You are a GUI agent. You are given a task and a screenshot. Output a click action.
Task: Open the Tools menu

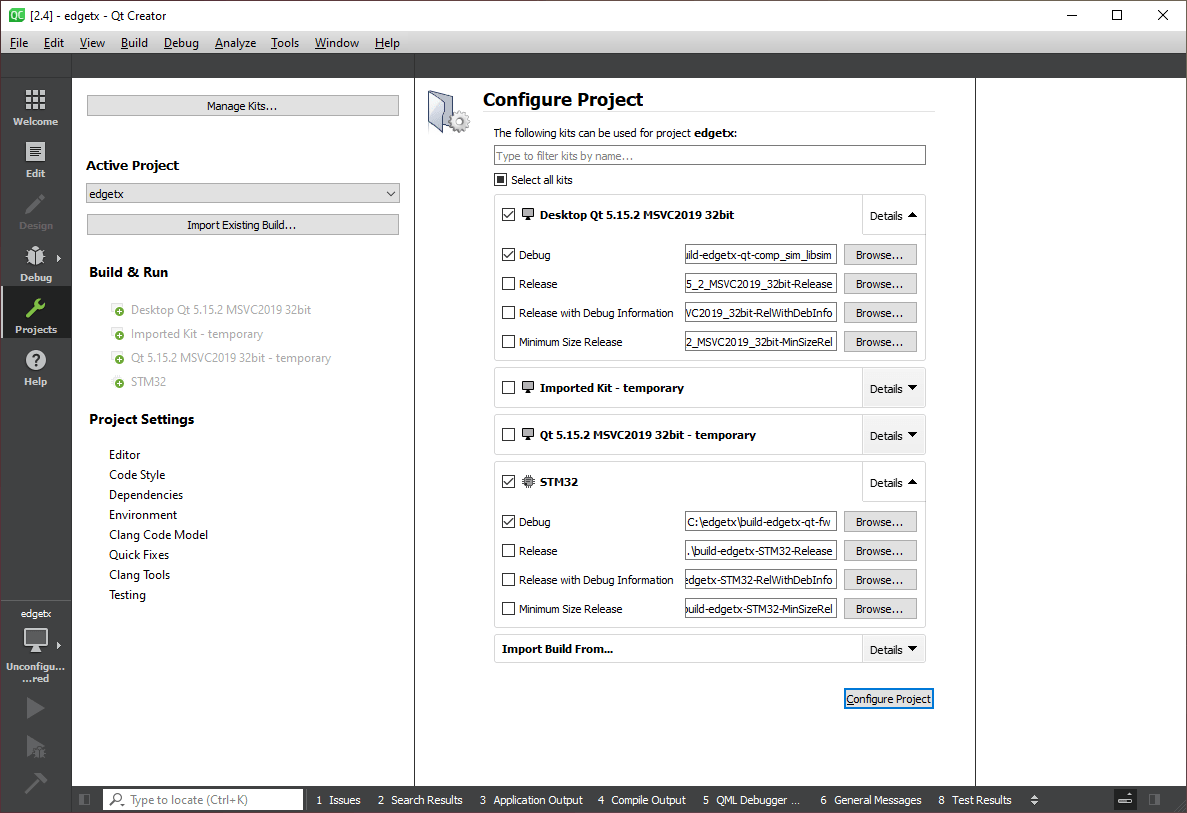click(285, 42)
